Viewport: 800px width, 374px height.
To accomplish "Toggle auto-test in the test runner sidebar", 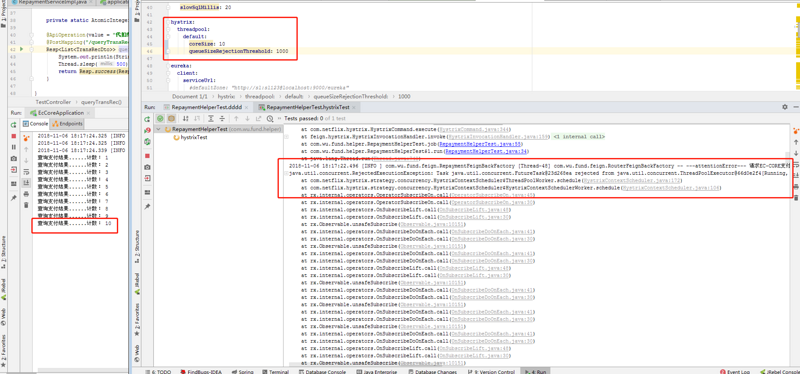I will click(147, 143).
